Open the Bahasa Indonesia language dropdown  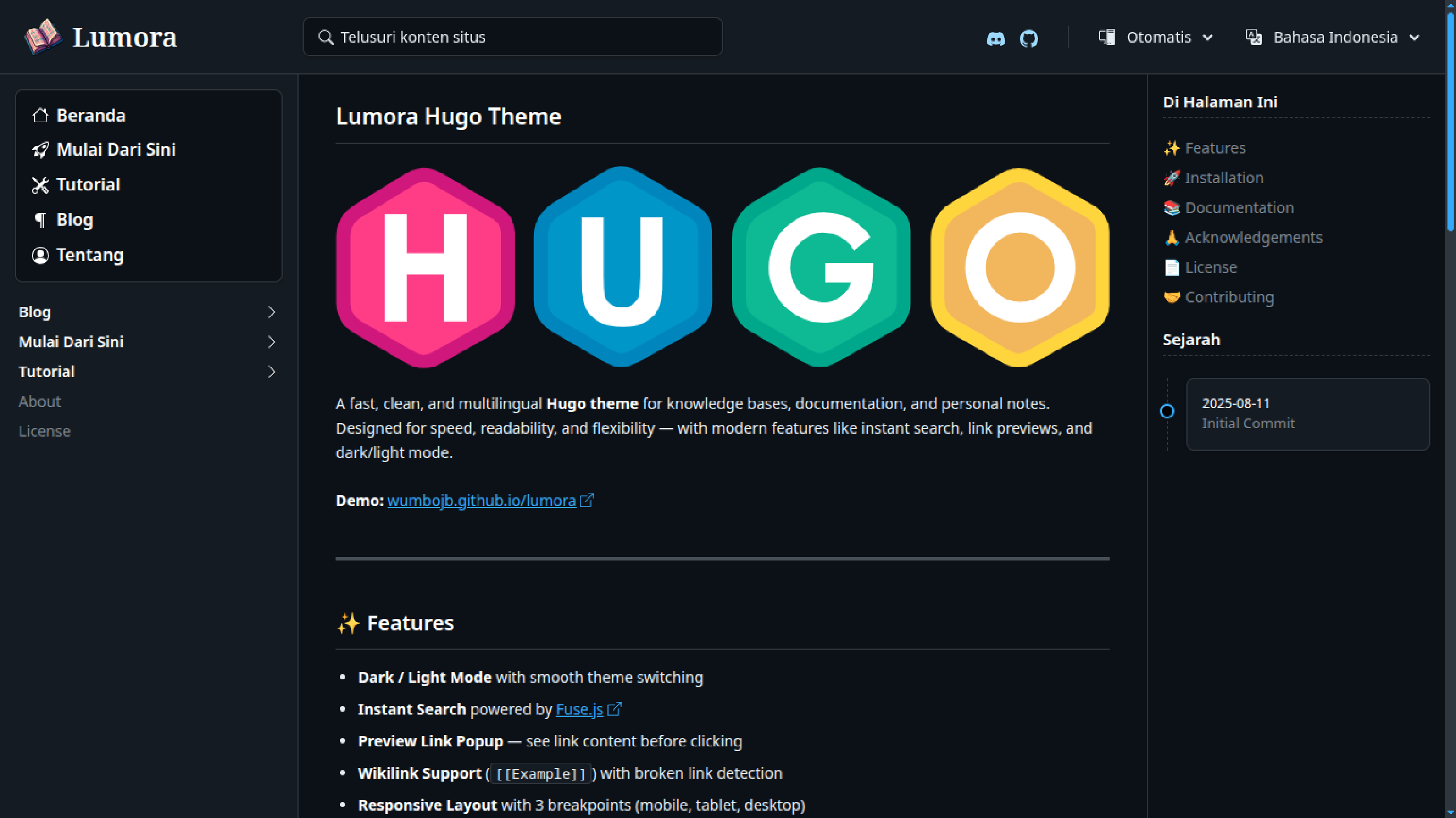[1333, 38]
